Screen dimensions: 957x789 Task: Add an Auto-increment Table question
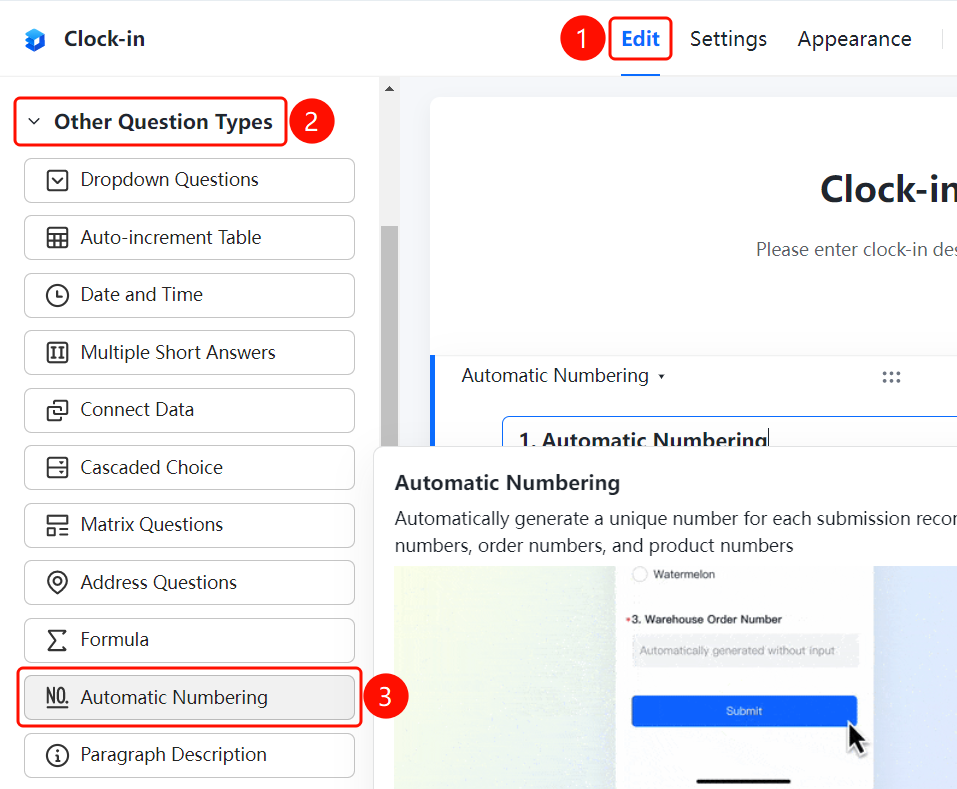coord(189,238)
